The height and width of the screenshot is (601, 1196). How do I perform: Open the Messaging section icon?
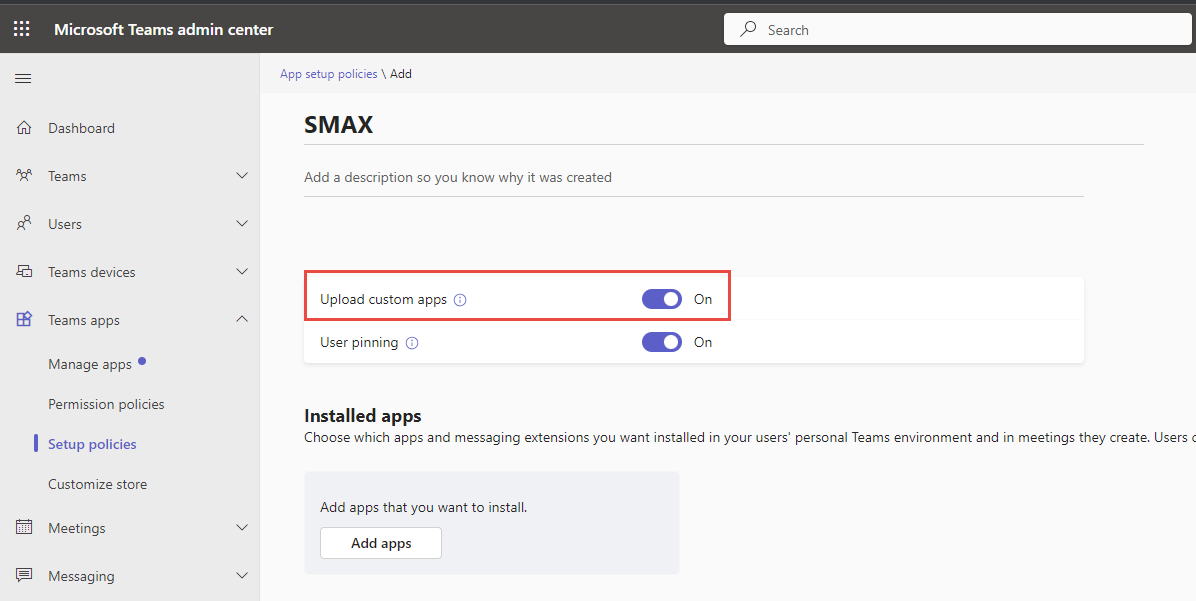[x=22, y=575]
